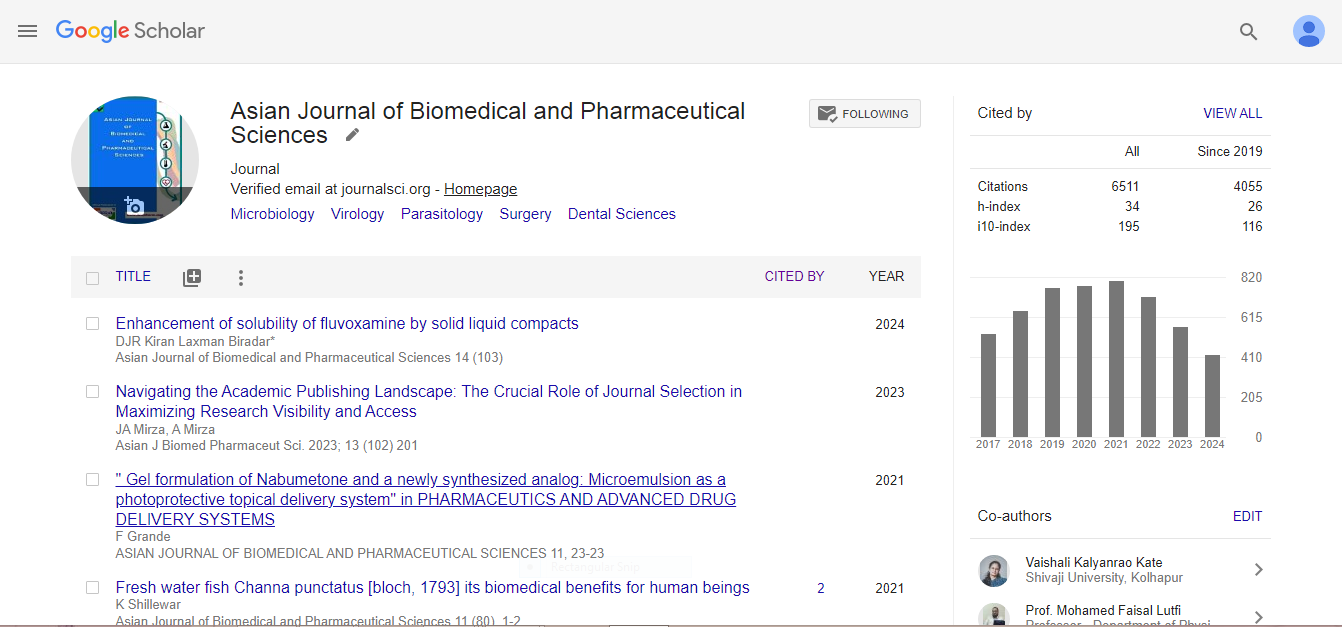Open the hamburger main menu
Viewport: 1342px width, 627px height.
point(27,31)
